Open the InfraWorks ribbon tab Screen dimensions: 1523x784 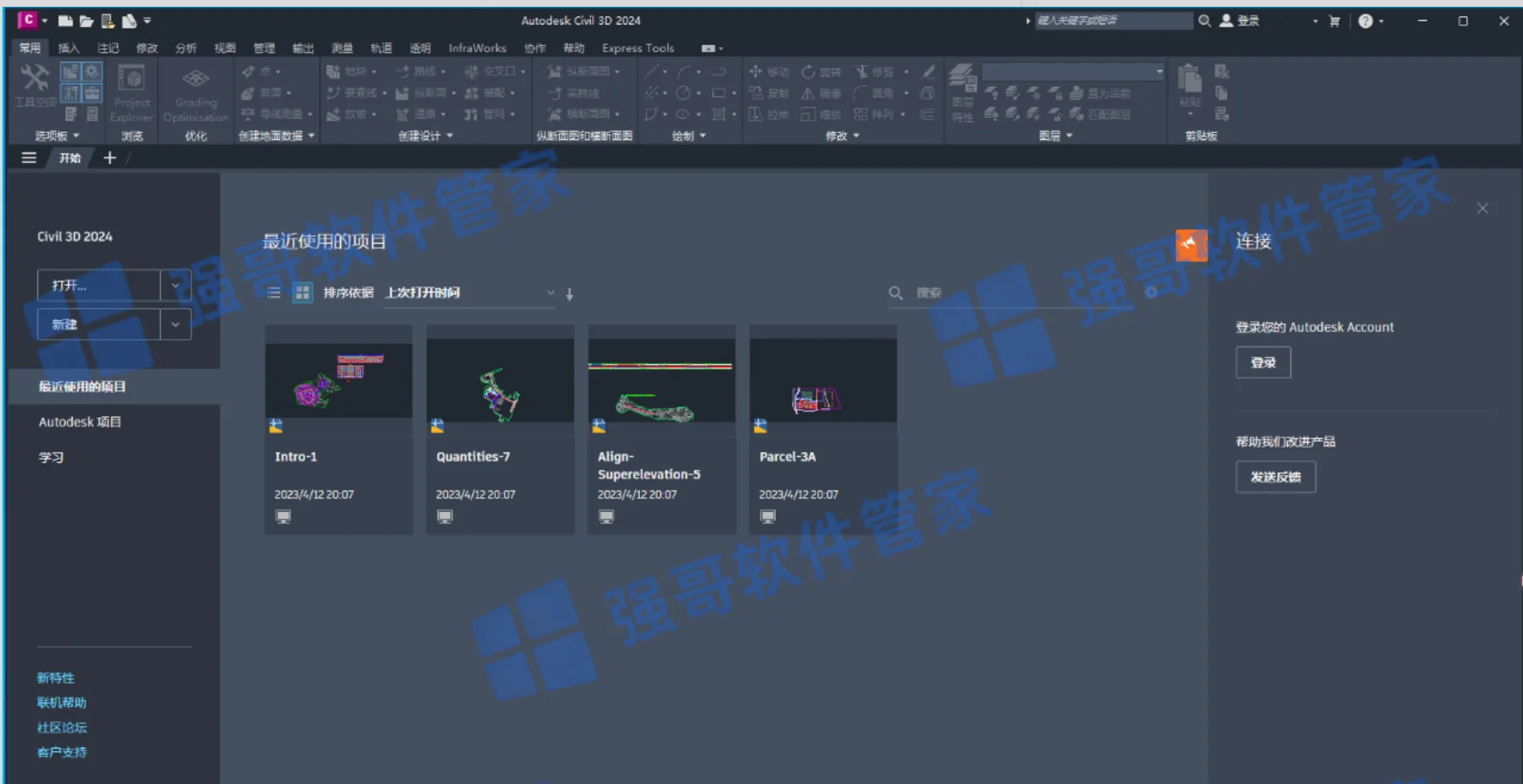(477, 48)
